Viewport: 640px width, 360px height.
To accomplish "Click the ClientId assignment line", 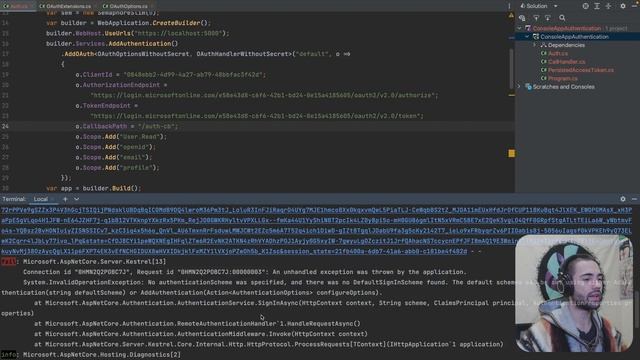I will coord(171,75).
